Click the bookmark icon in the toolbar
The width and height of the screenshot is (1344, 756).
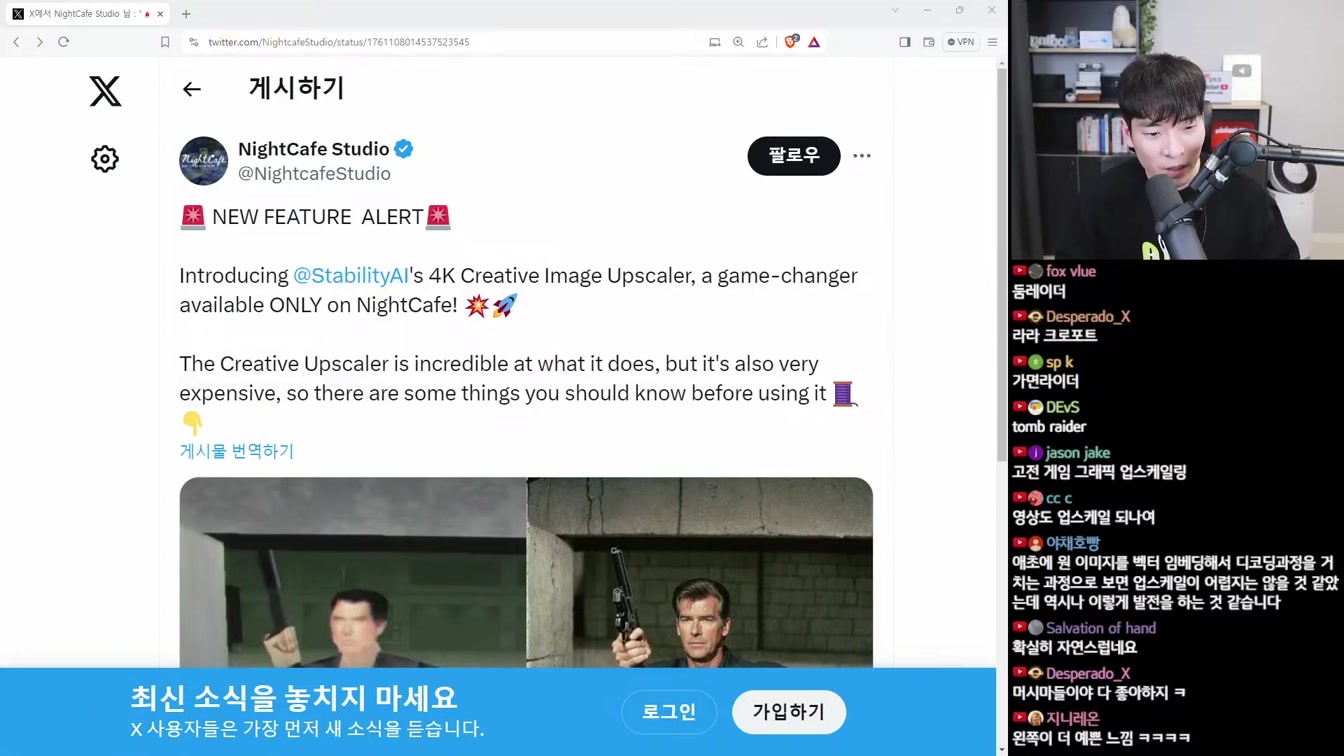(x=165, y=42)
